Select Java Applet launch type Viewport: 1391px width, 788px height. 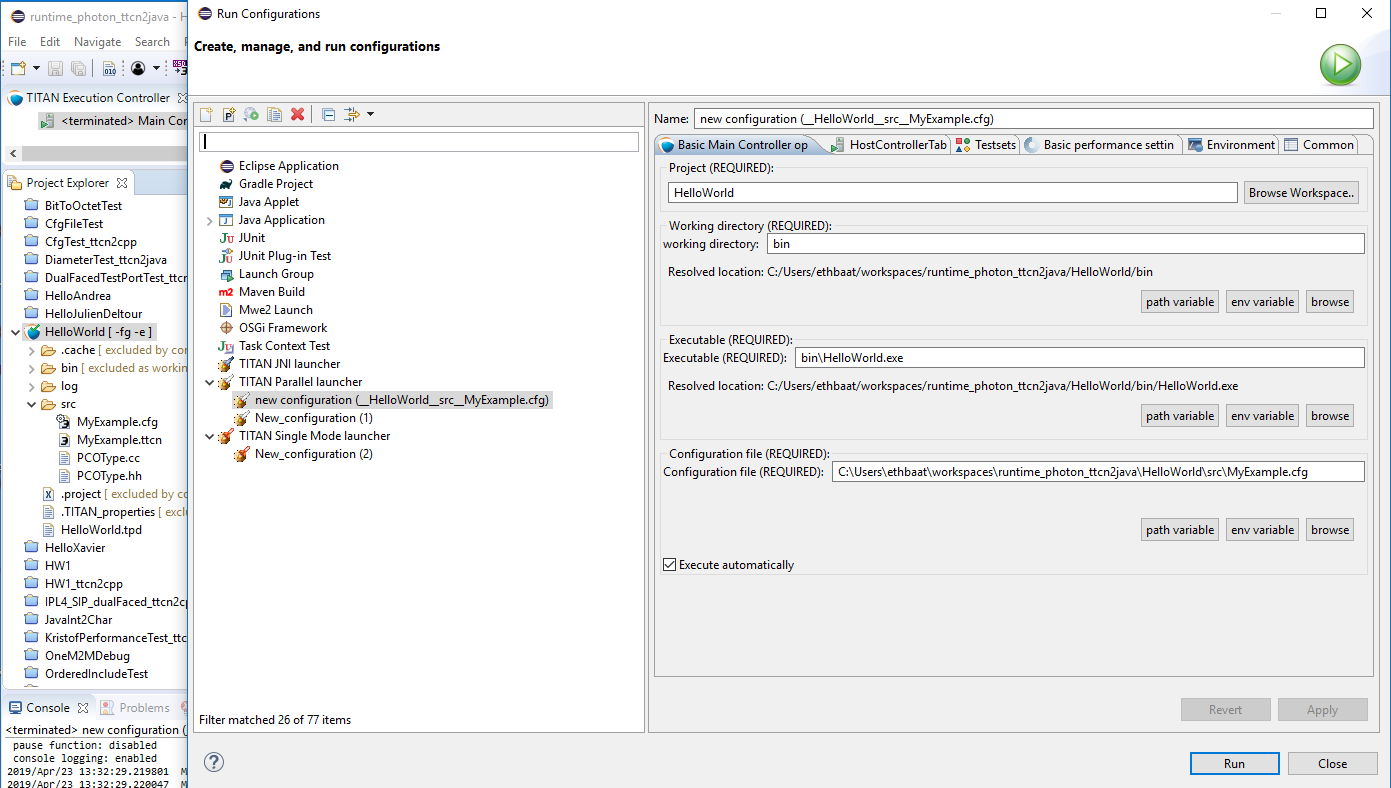click(x=258, y=202)
